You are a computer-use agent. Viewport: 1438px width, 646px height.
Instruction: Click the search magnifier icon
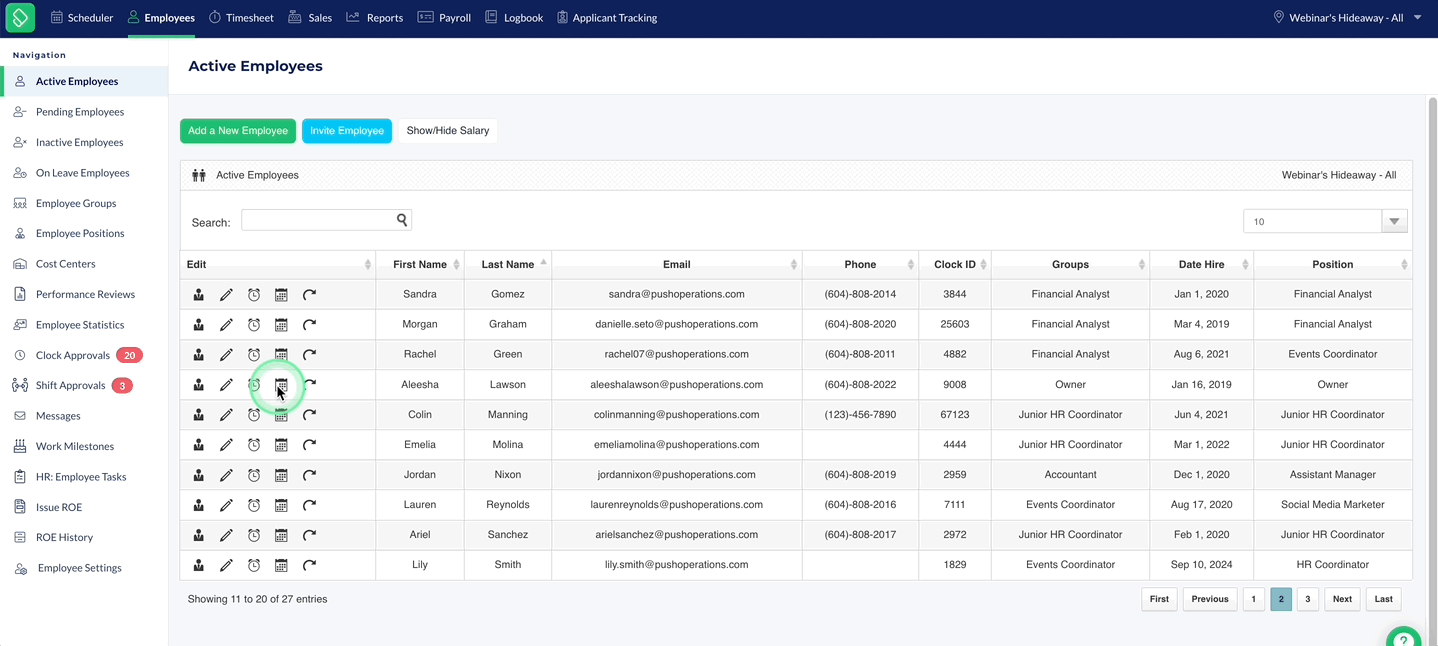point(402,220)
